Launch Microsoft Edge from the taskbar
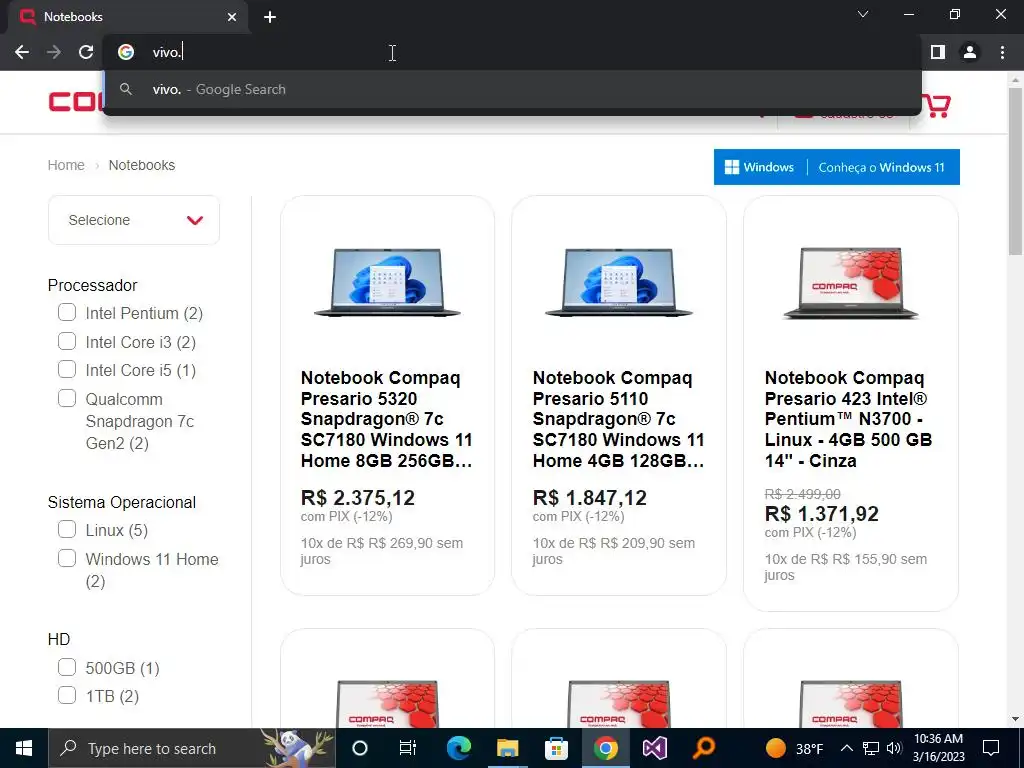 [458, 748]
